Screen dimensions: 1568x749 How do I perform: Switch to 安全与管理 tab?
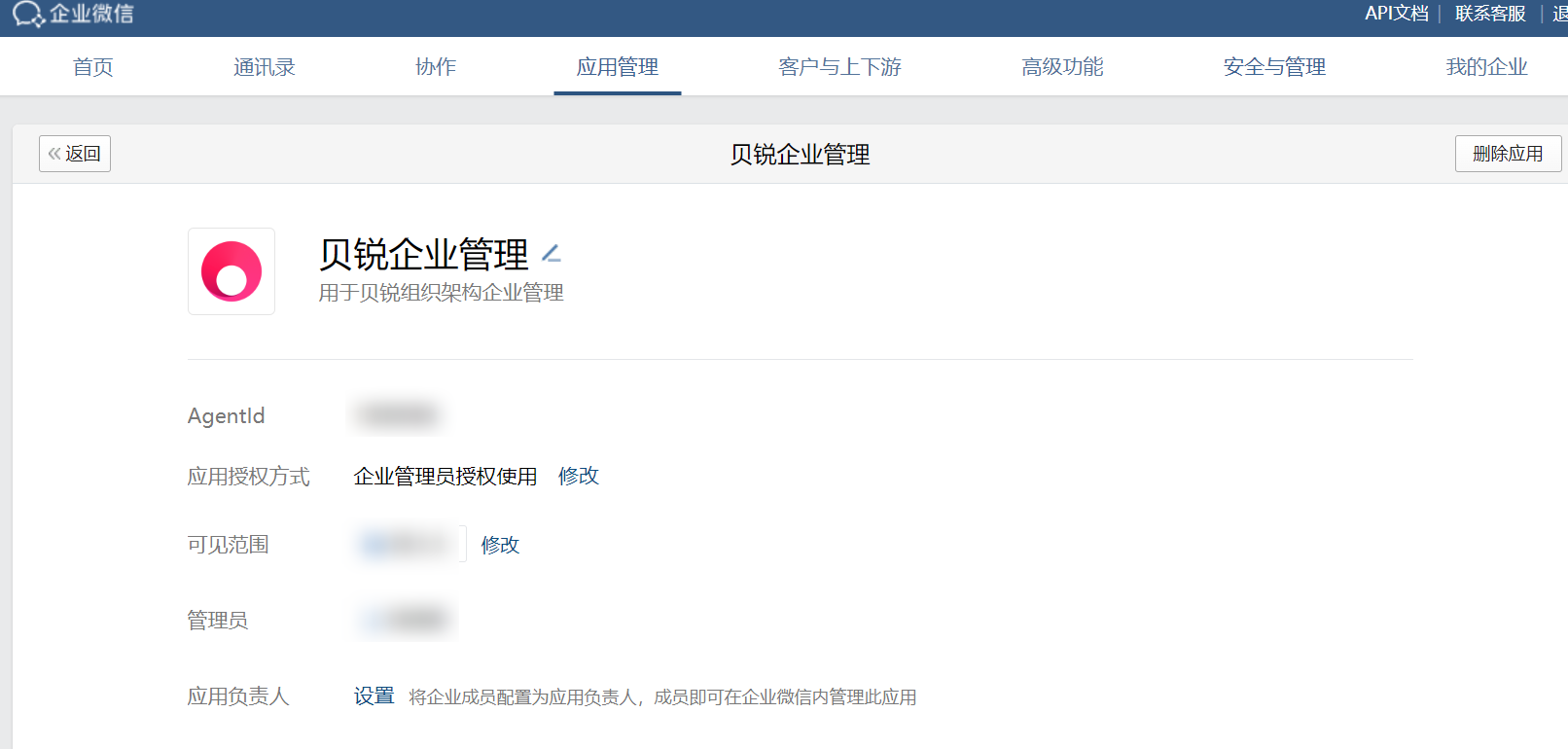[x=1275, y=67]
